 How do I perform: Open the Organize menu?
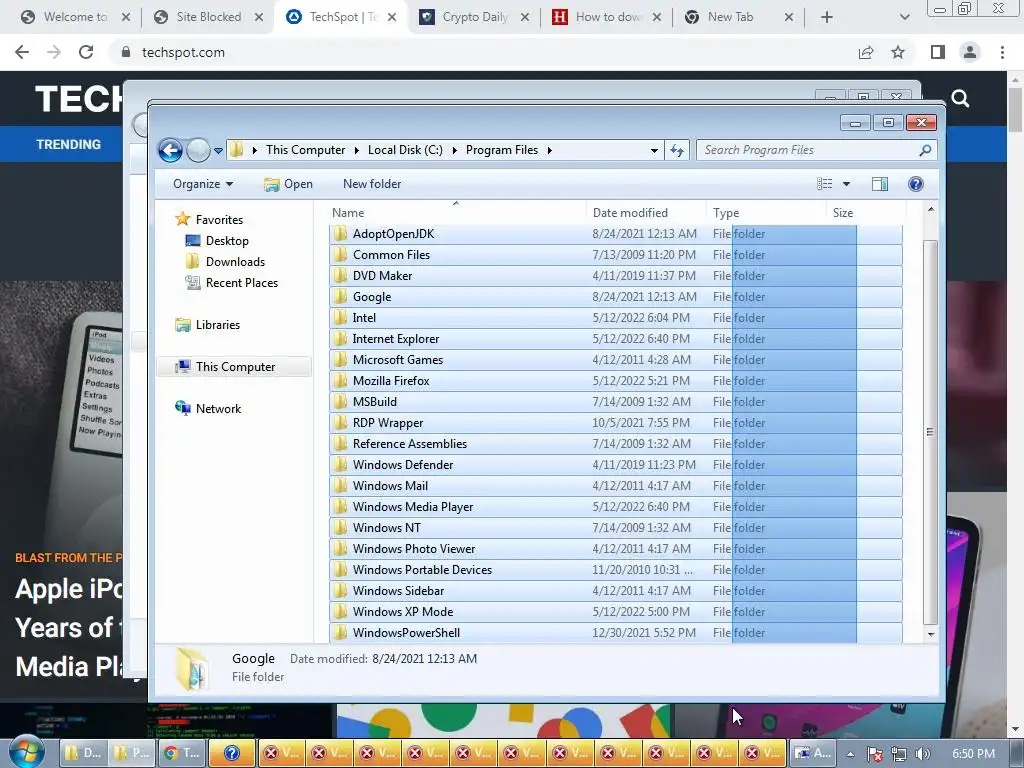click(x=202, y=184)
